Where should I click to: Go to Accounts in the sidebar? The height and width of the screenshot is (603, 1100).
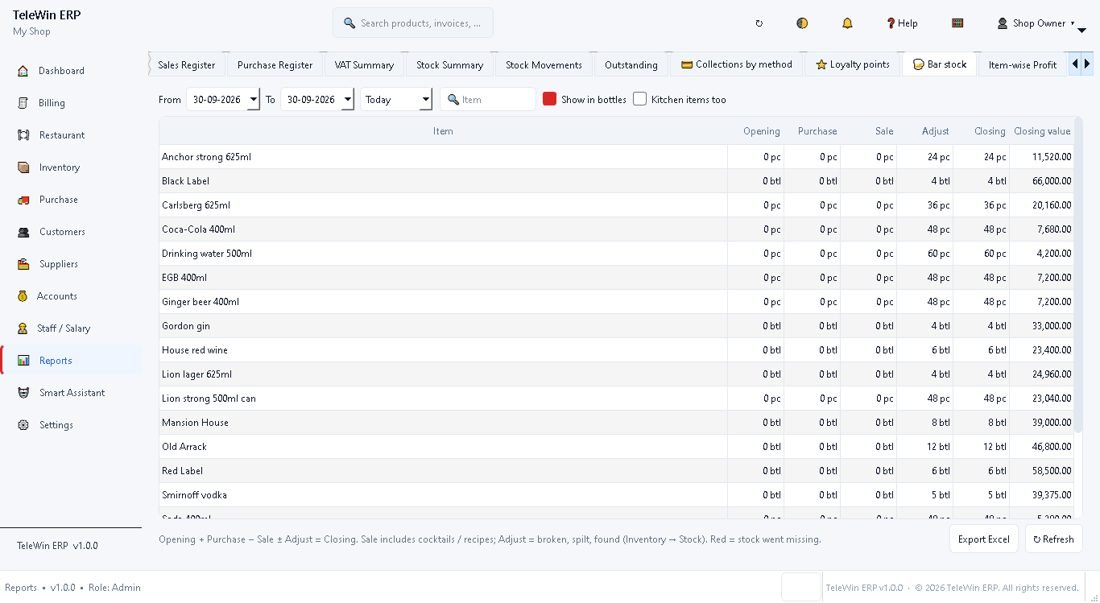click(x=57, y=297)
